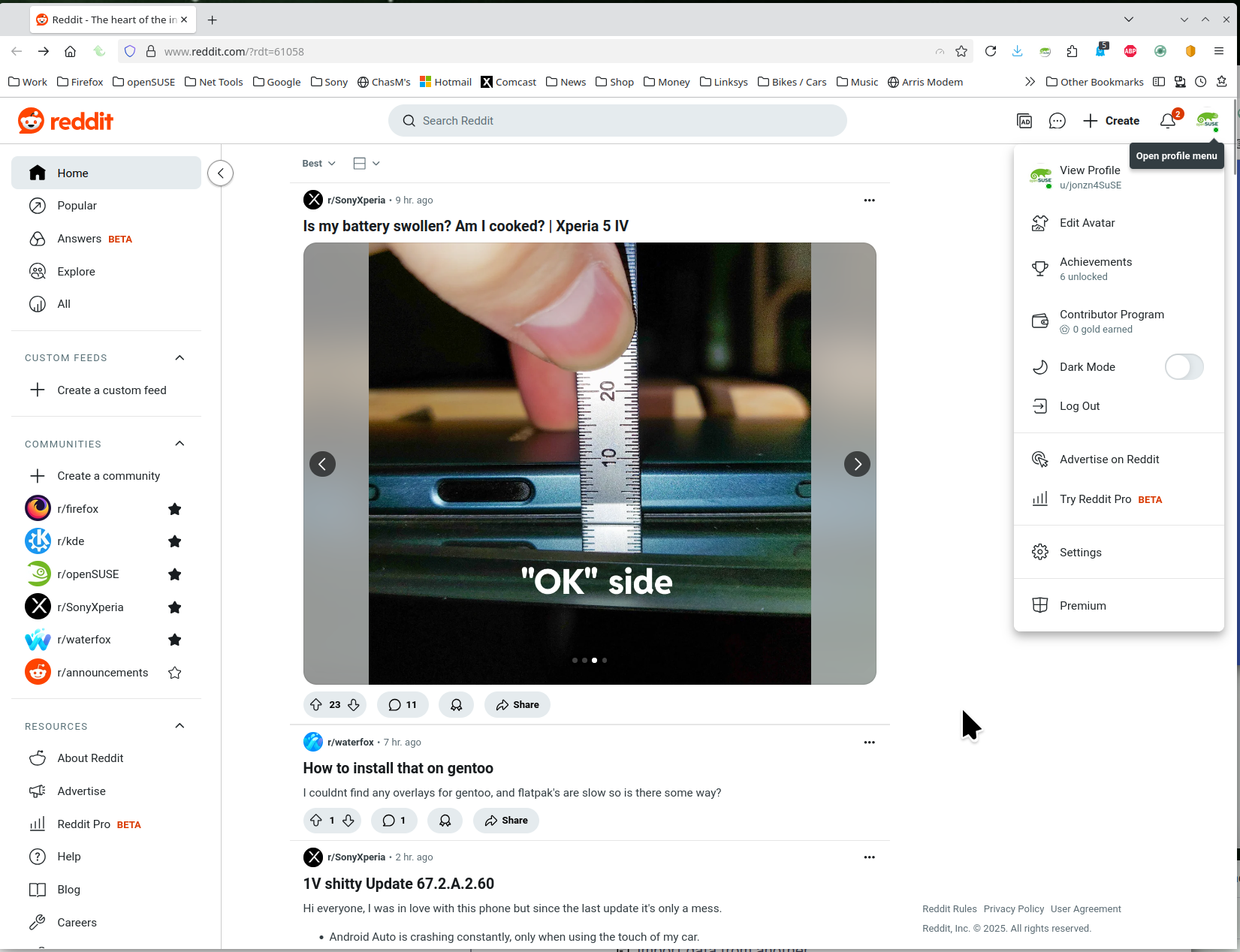Open the feed view layout dropdown
The image size is (1240, 952).
(367, 164)
